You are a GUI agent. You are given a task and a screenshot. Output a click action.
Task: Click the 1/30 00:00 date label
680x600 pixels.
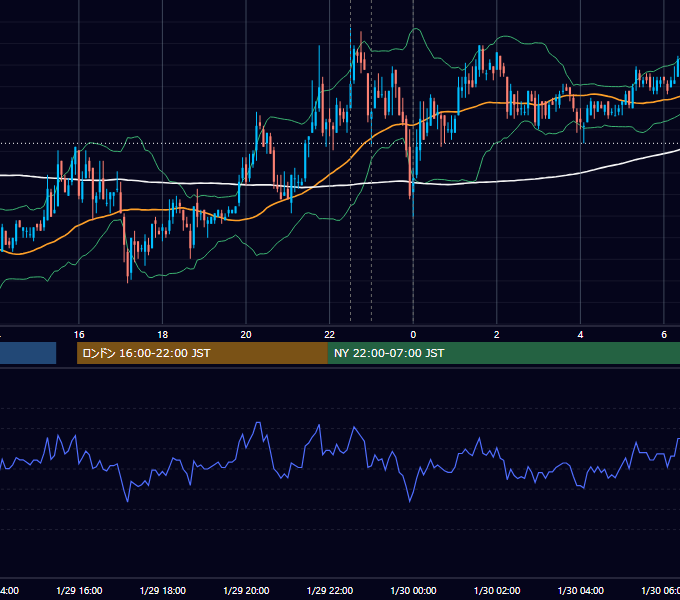click(x=413, y=591)
